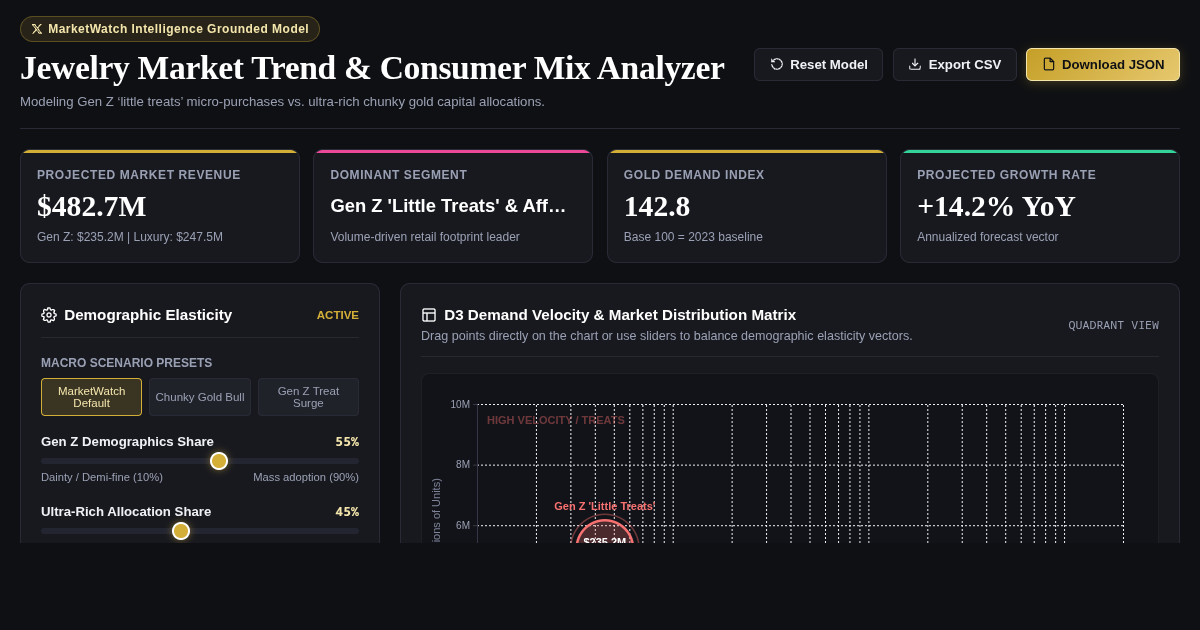The width and height of the screenshot is (1200, 630).
Task: Click the Macro Scenario Presets heading
Action: [x=127, y=363]
